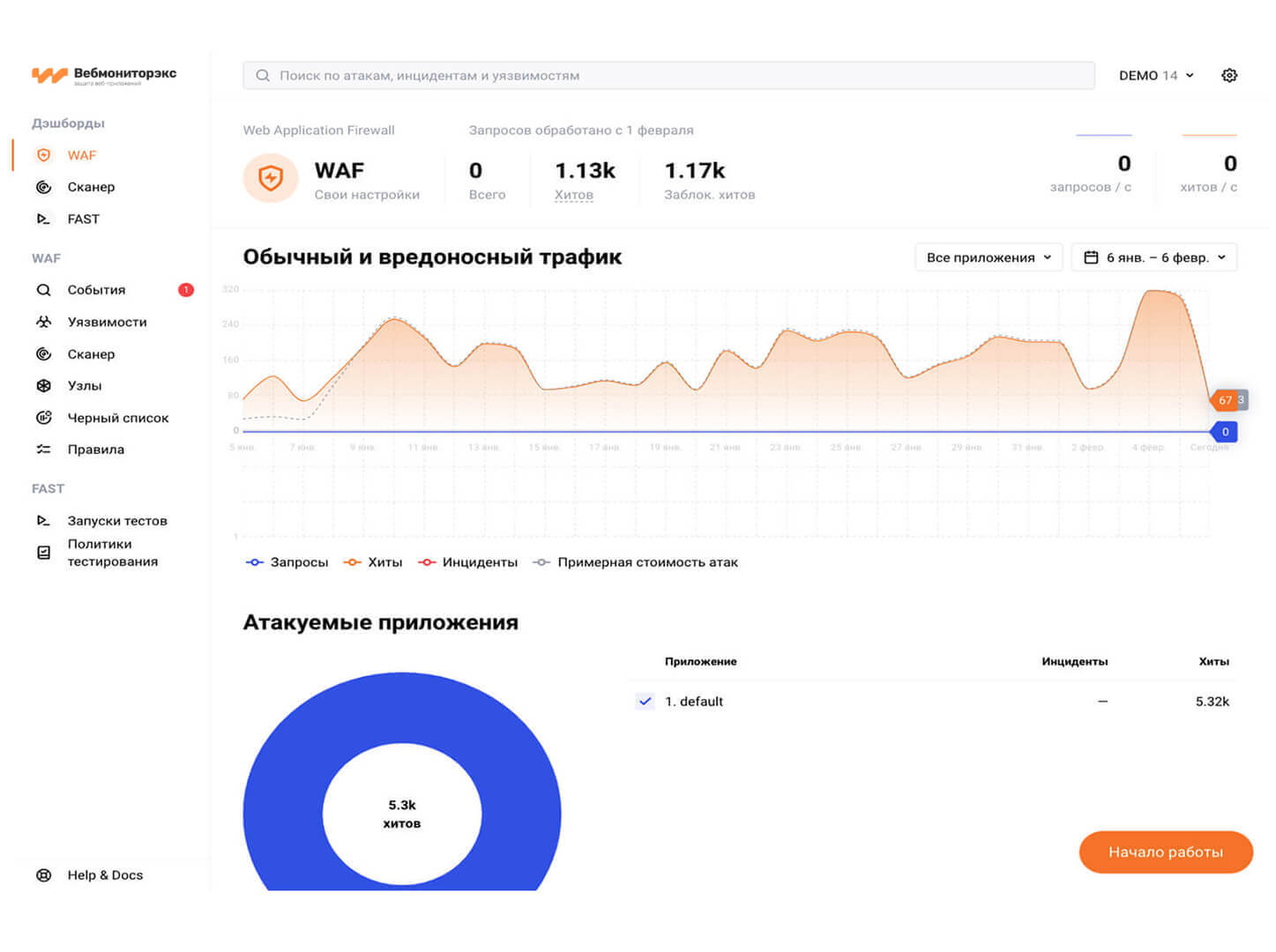The image size is (1276, 952).
Task: Click the Уязвимости biohazard icon
Action: 43,322
